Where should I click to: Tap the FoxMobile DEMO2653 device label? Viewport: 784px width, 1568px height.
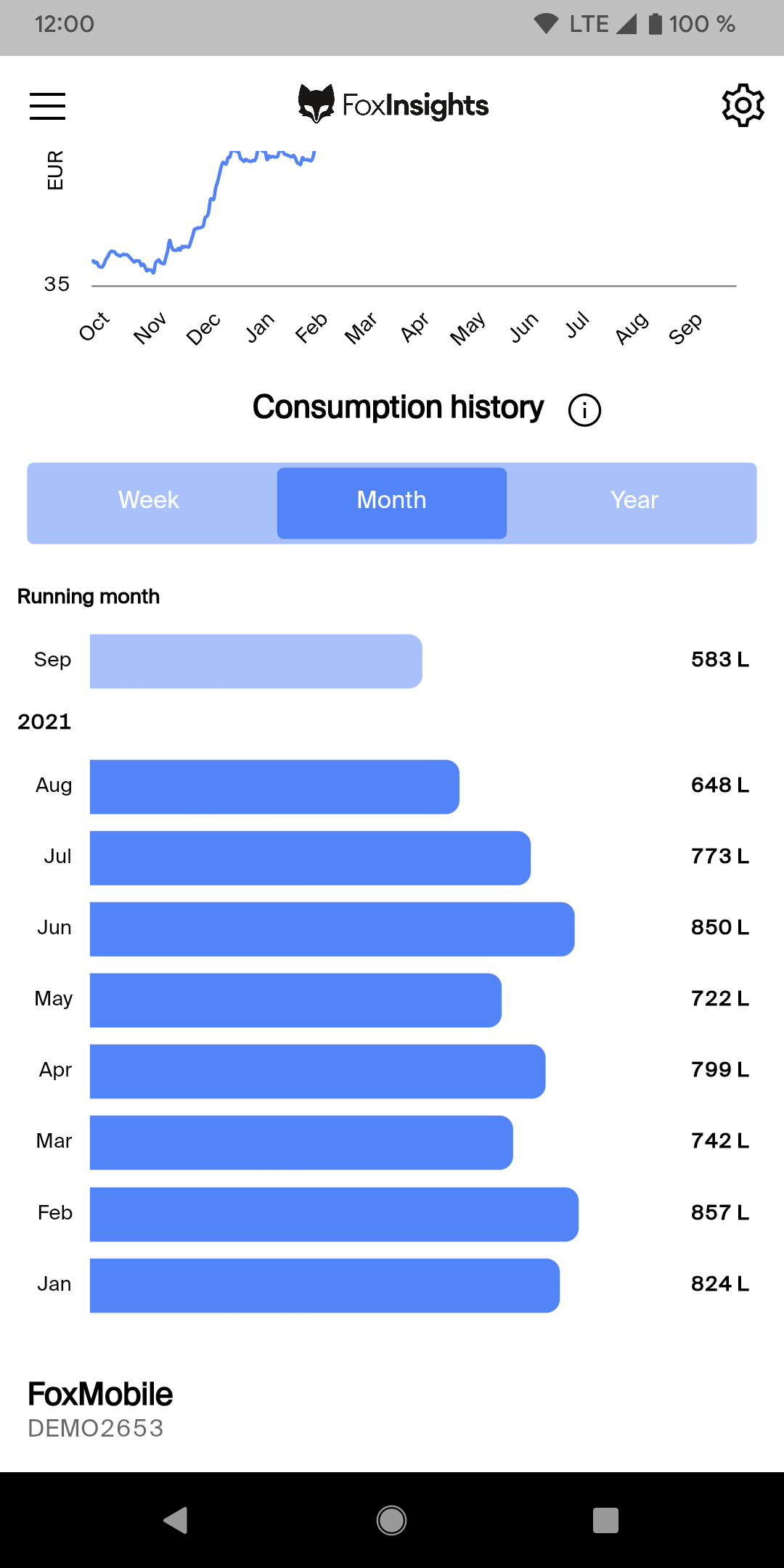tap(100, 1410)
